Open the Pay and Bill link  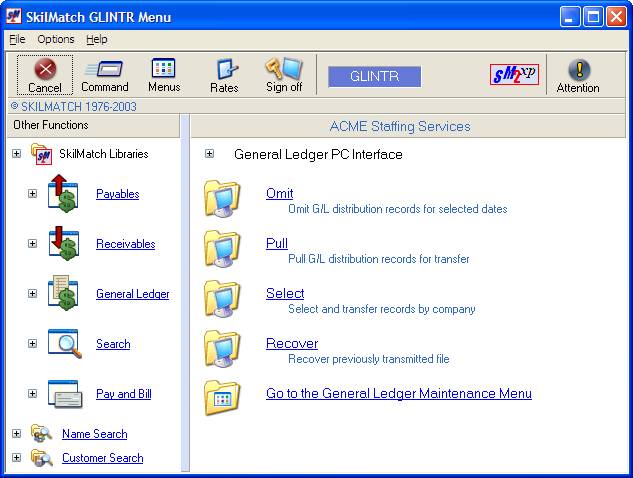pos(124,394)
